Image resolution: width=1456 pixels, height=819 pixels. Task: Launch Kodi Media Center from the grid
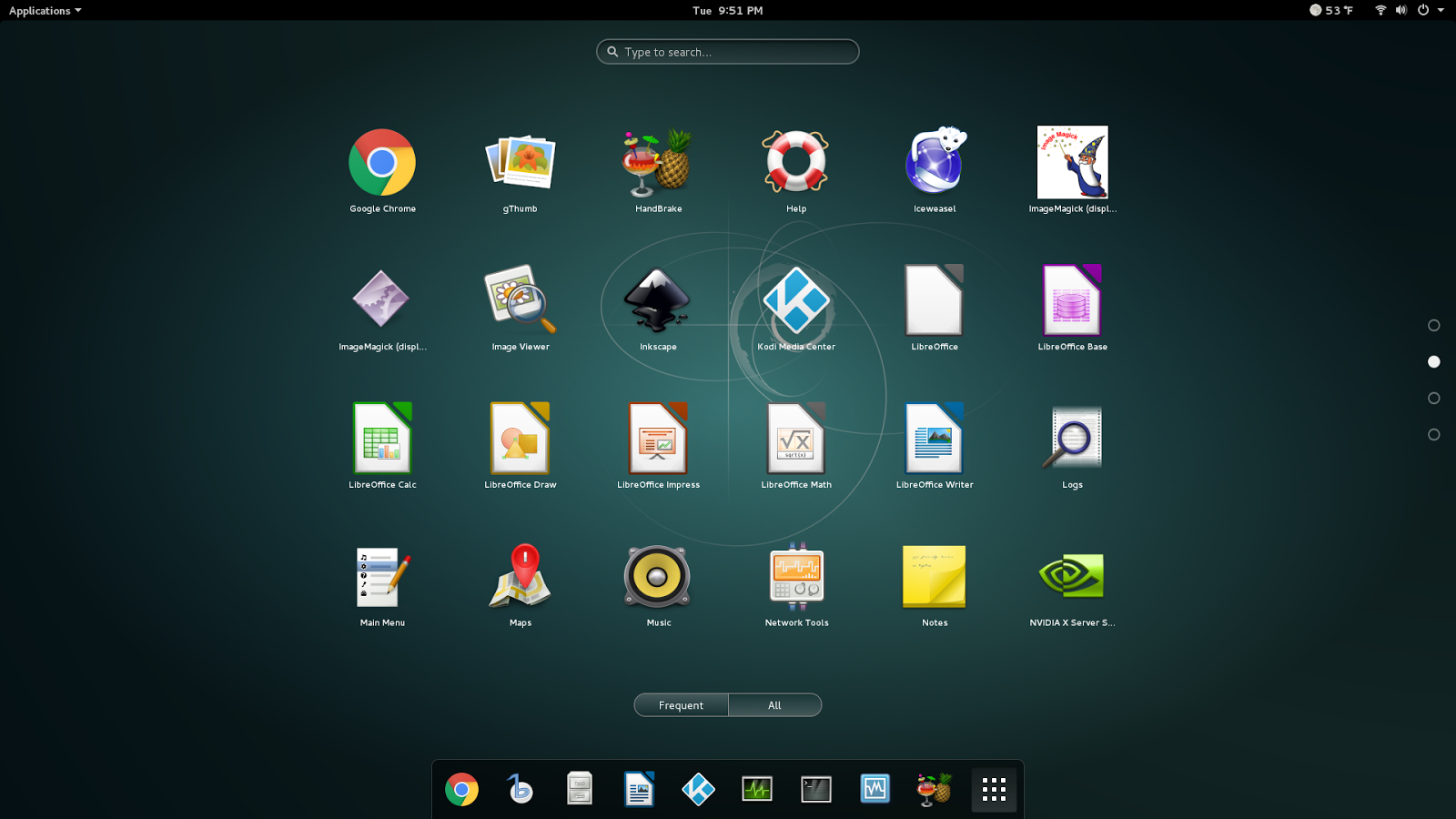click(796, 300)
